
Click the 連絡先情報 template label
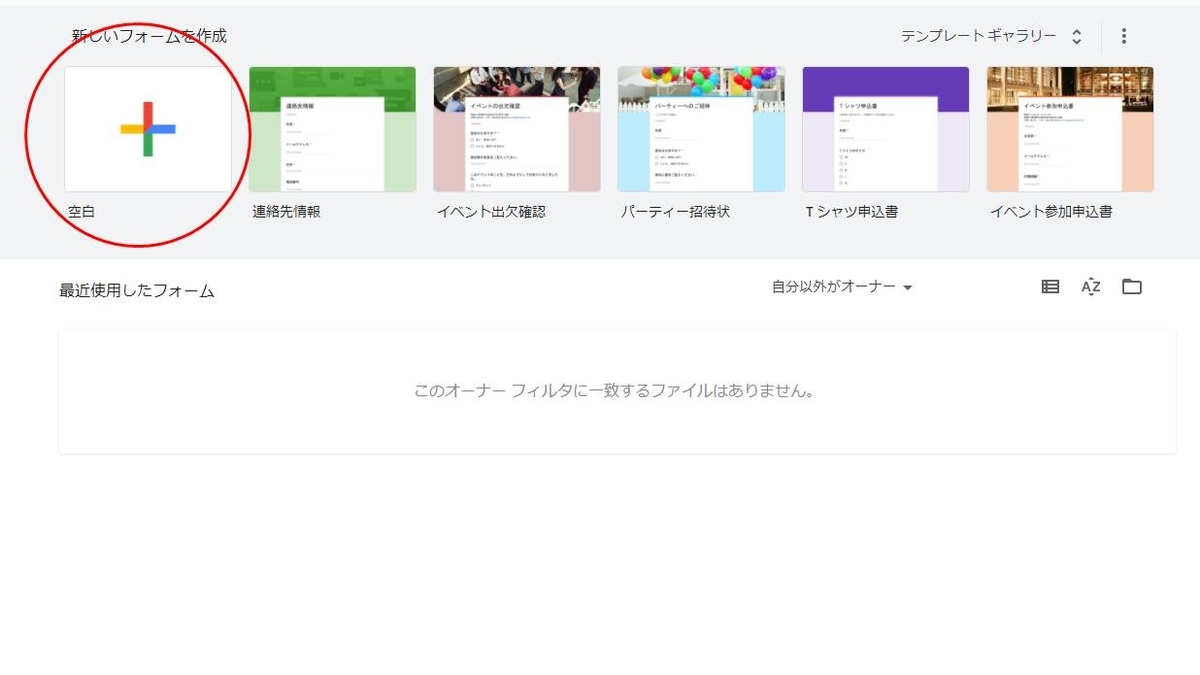(287, 212)
